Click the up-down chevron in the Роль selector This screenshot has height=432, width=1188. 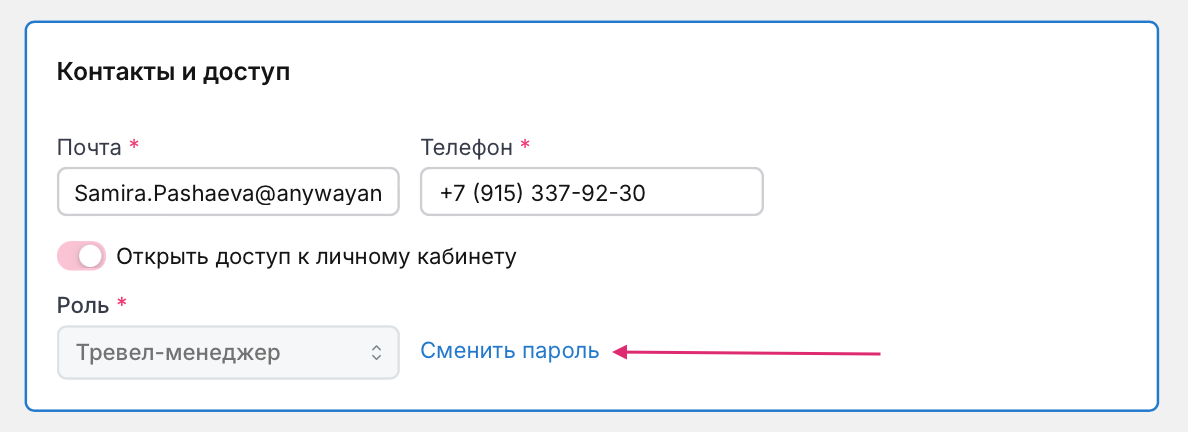(x=376, y=352)
